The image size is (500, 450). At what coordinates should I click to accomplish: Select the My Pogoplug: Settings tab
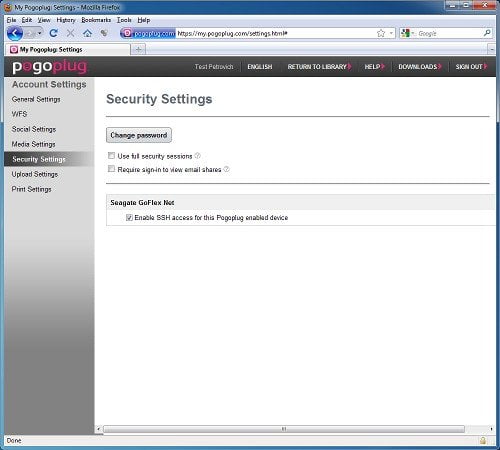pos(68,50)
